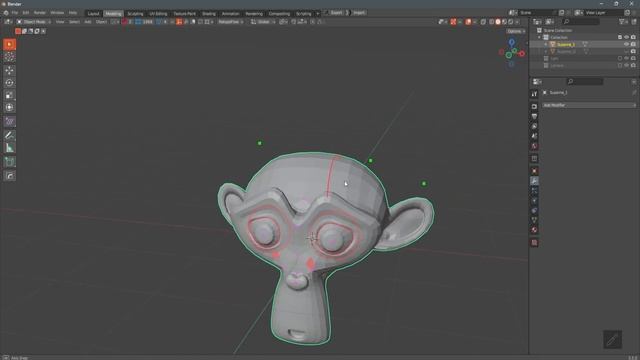Open the Add Modifier dropdown
The height and width of the screenshot is (360, 640).
pyautogui.click(x=589, y=105)
